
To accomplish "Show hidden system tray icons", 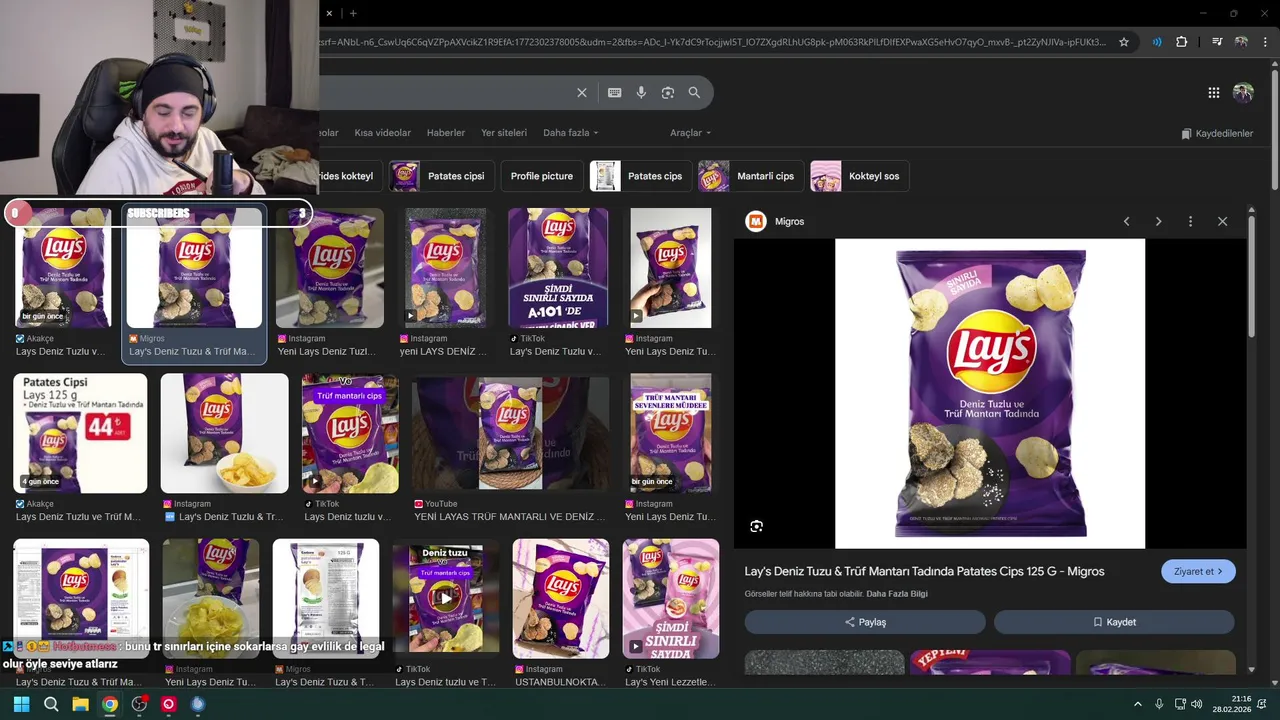I will point(1137,704).
